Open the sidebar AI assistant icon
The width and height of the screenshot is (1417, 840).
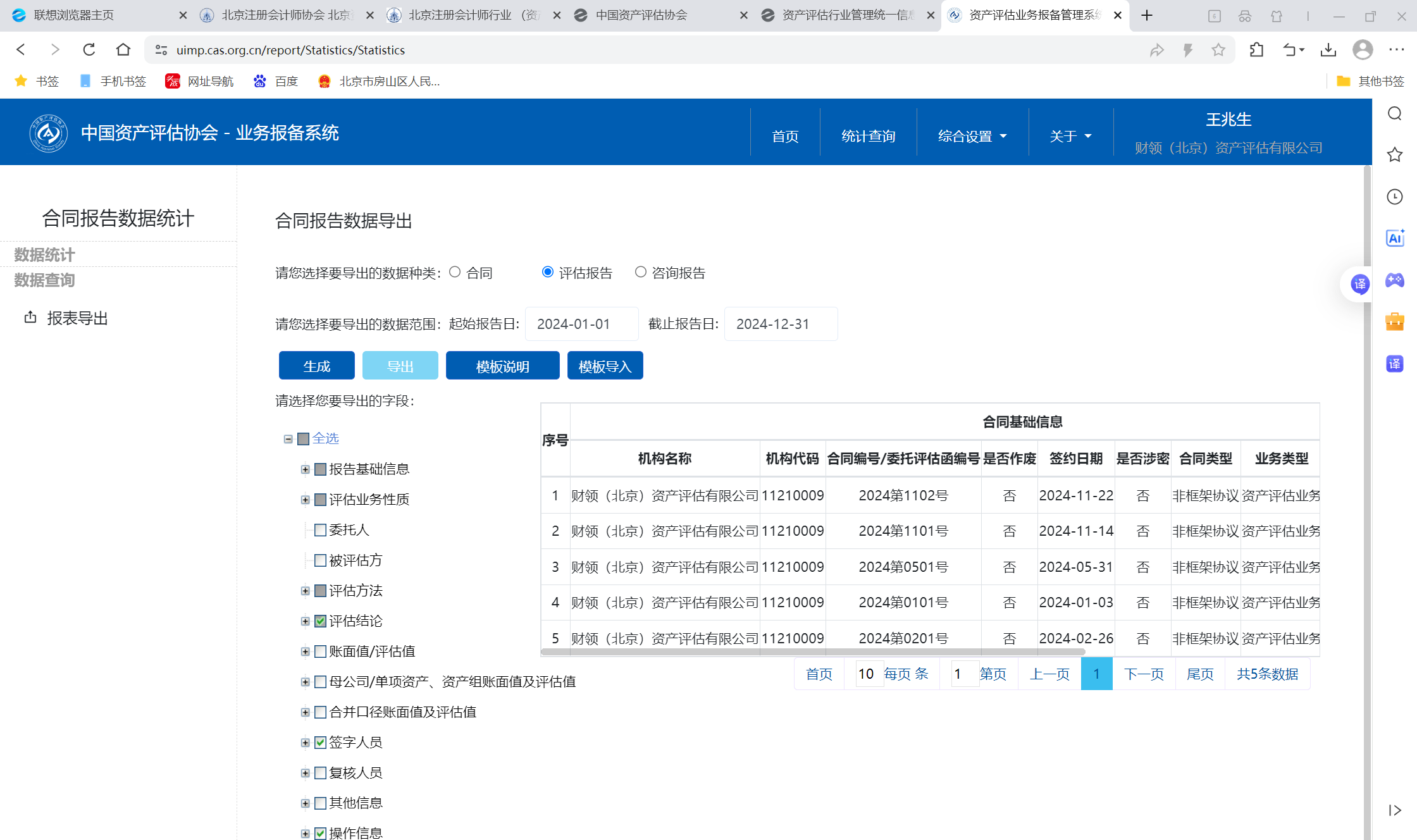coord(1395,238)
